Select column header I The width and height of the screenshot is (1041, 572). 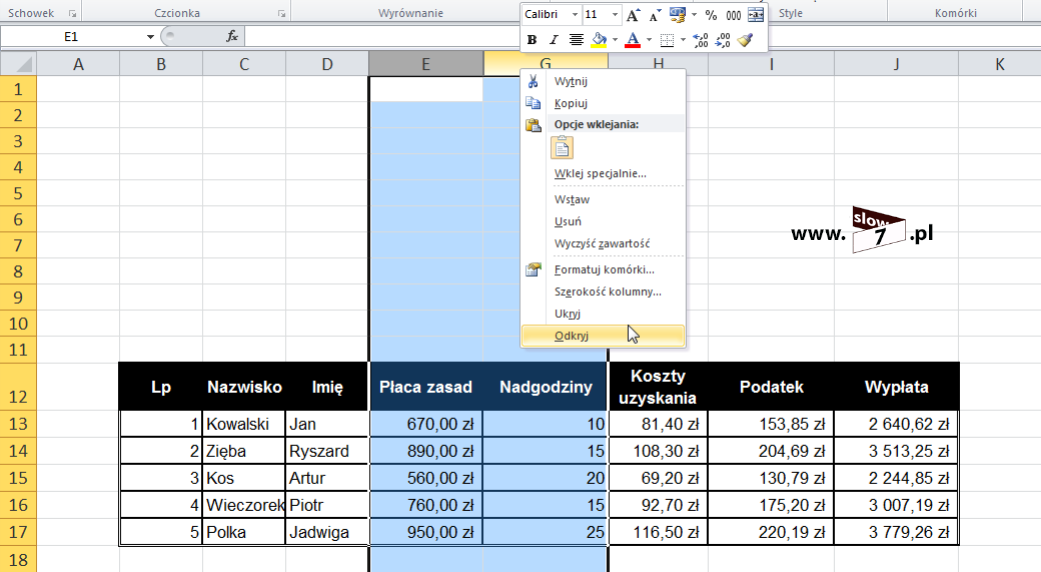pyautogui.click(x=771, y=64)
